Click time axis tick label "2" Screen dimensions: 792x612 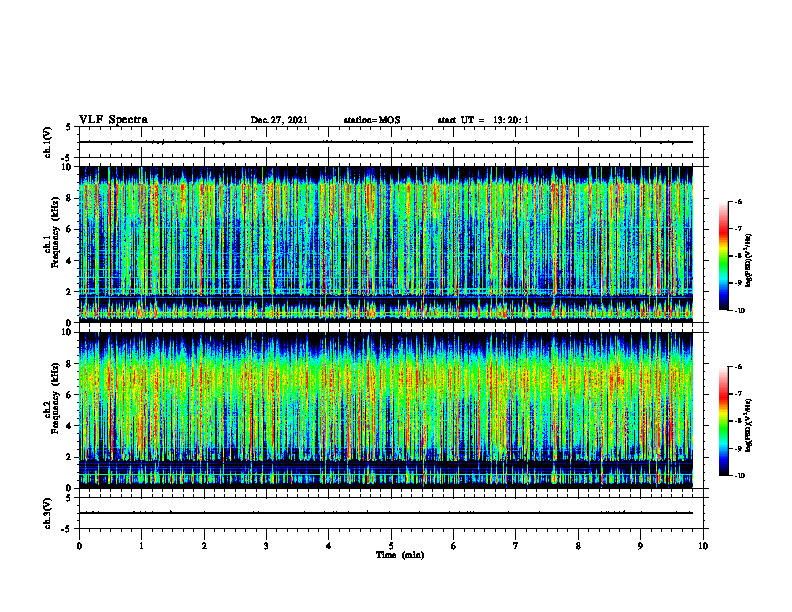coord(204,546)
